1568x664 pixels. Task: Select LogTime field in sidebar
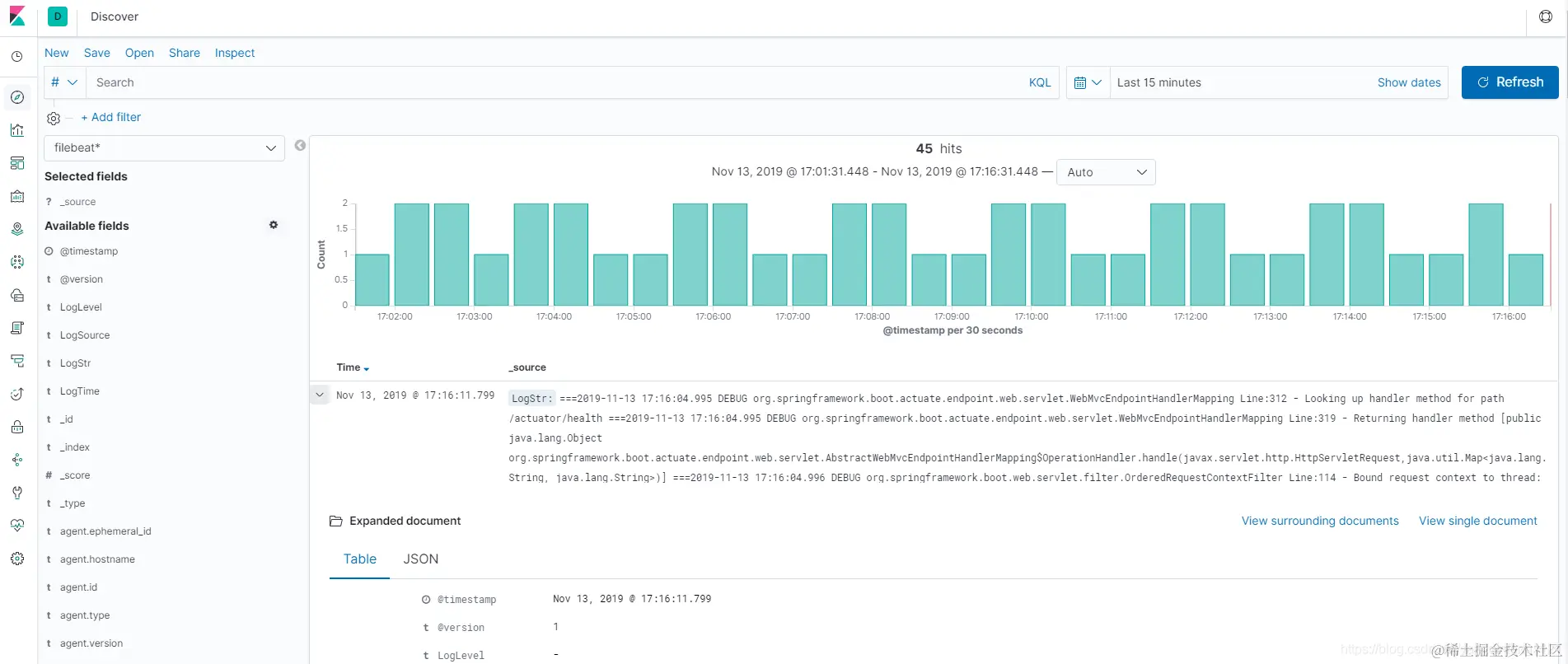(x=79, y=391)
